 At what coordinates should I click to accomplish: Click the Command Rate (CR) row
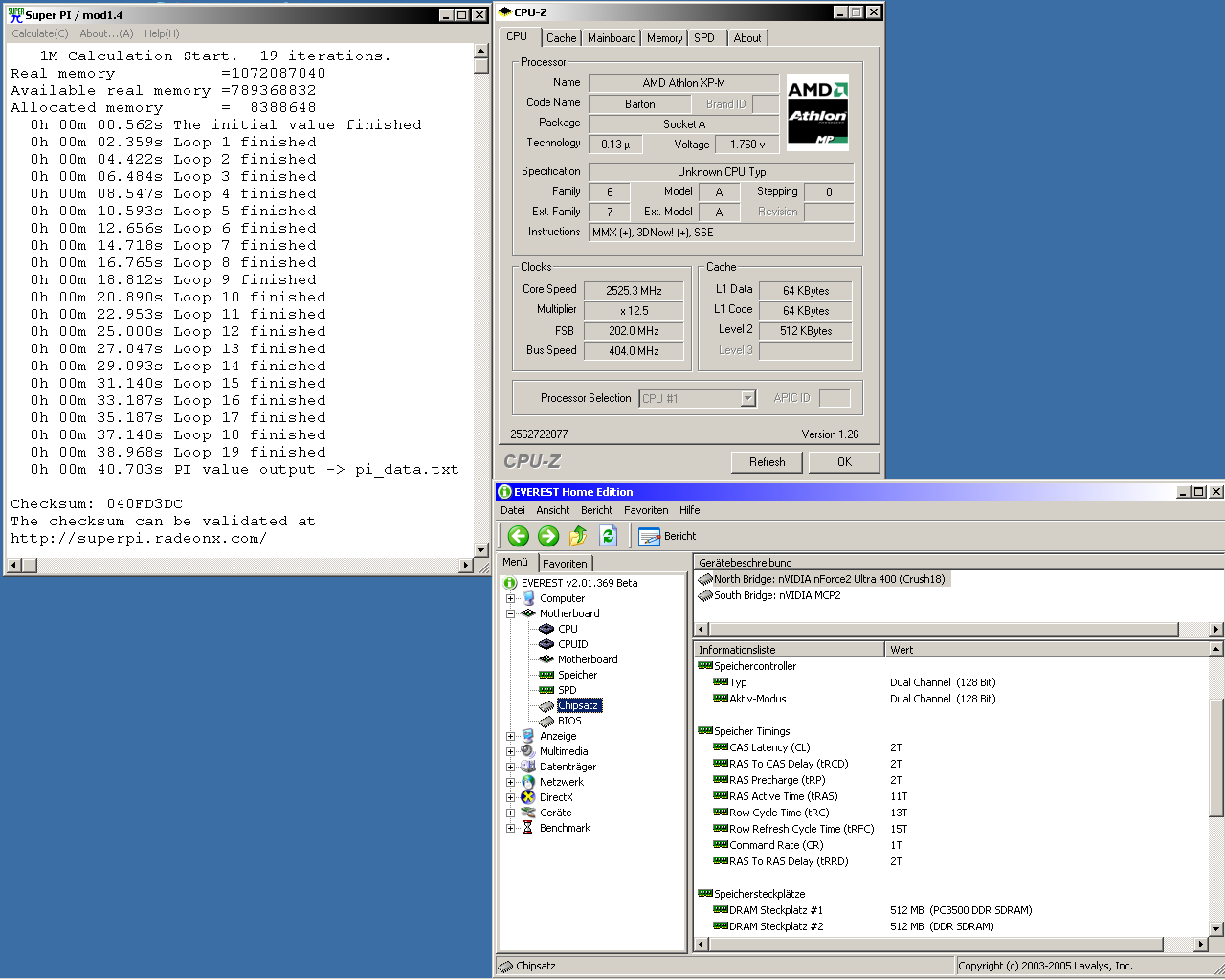(x=952, y=845)
